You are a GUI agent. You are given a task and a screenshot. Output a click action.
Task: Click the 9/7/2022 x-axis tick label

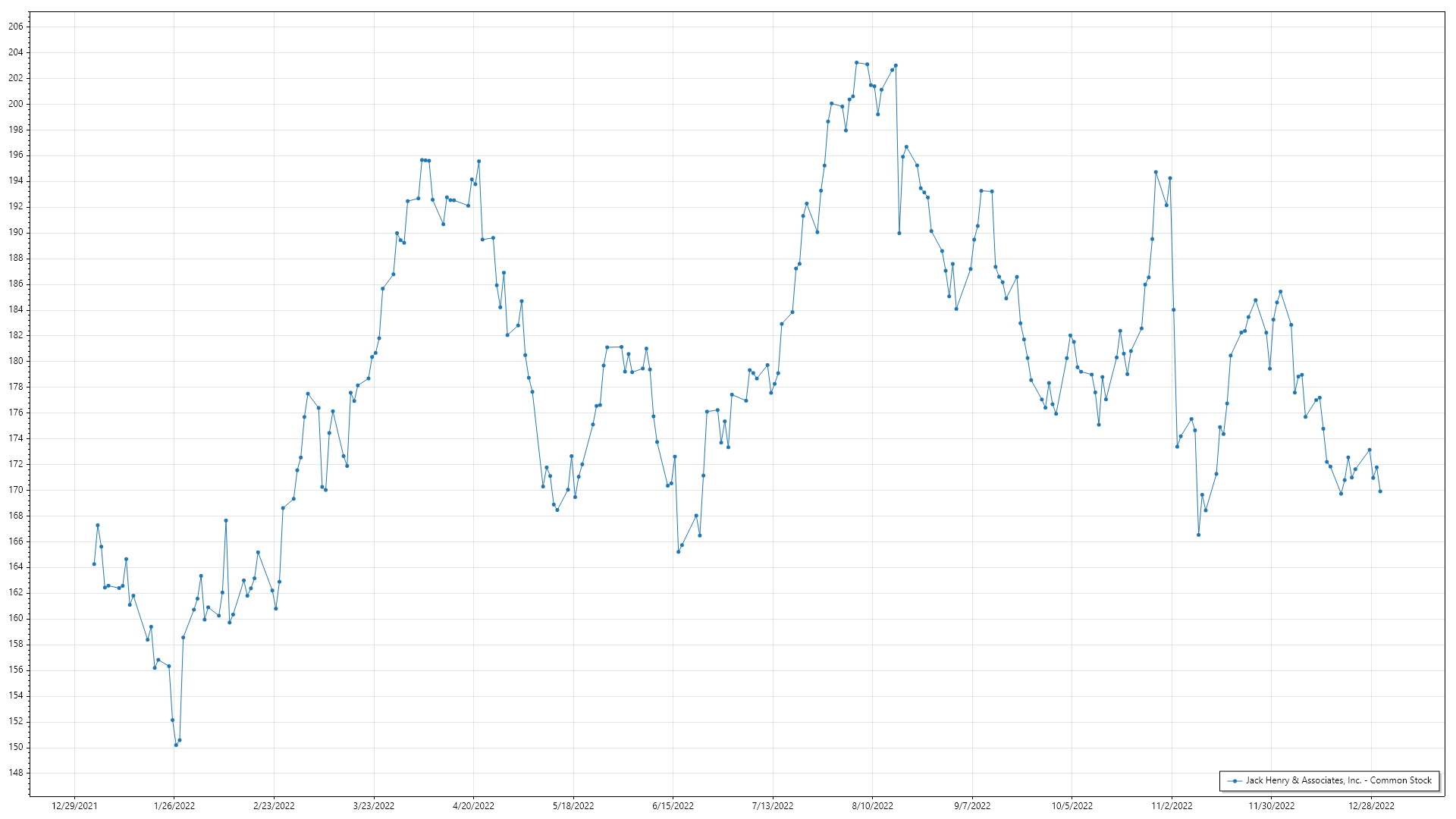972,805
